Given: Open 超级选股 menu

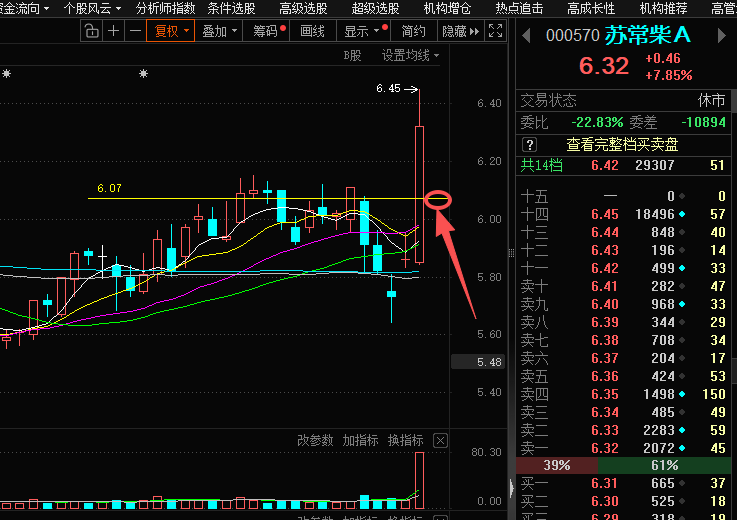Looking at the screenshot, I should tap(375, 8).
